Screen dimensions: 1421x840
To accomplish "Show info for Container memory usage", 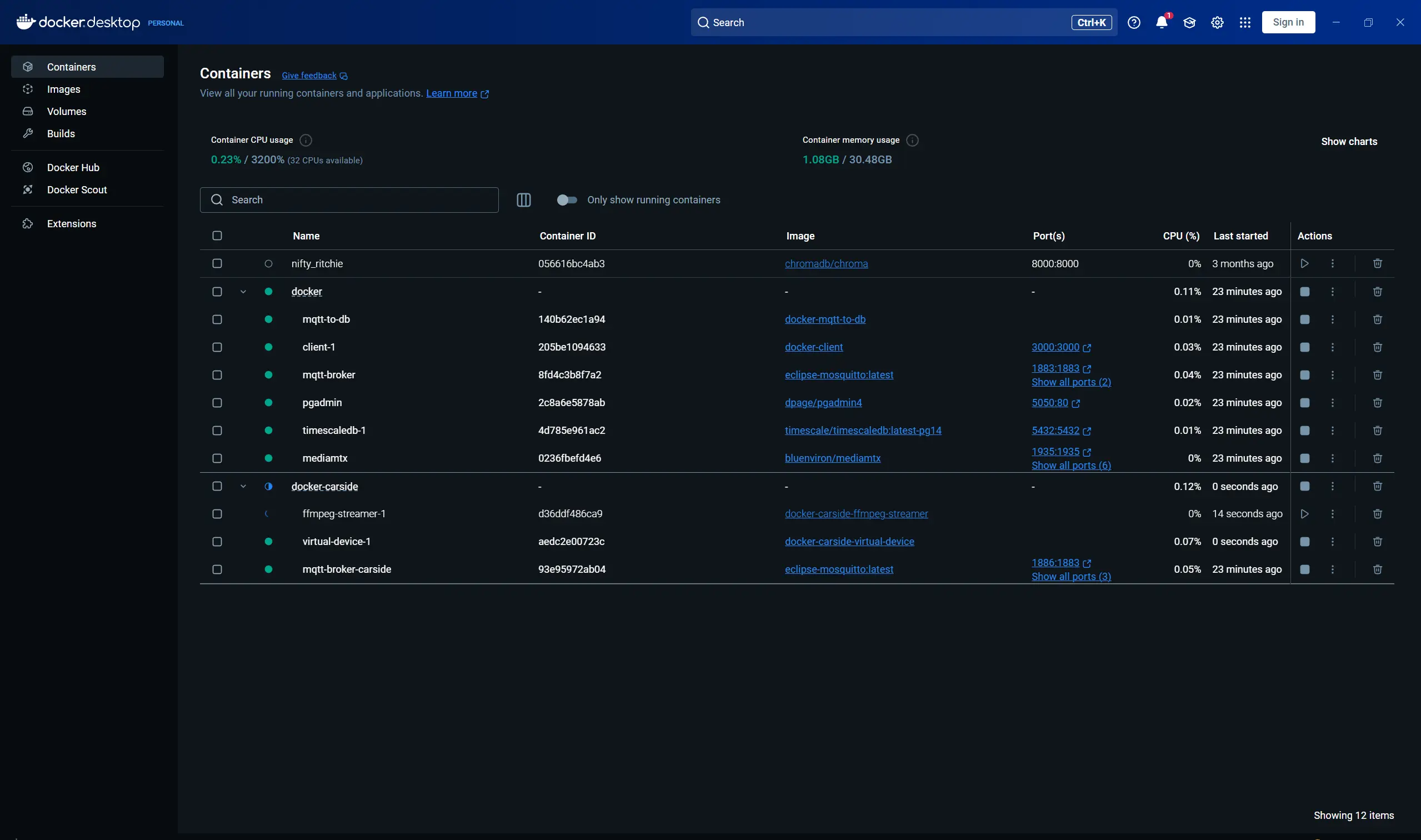I will (912, 141).
